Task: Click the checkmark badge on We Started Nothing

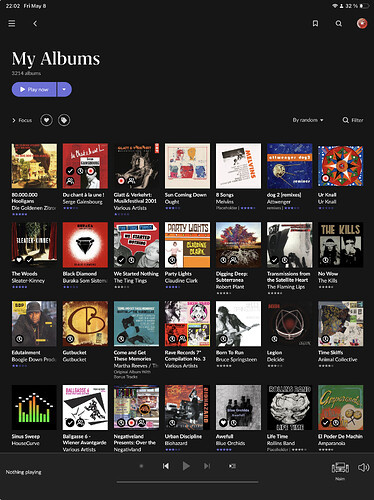Action: [x=121, y=260]
